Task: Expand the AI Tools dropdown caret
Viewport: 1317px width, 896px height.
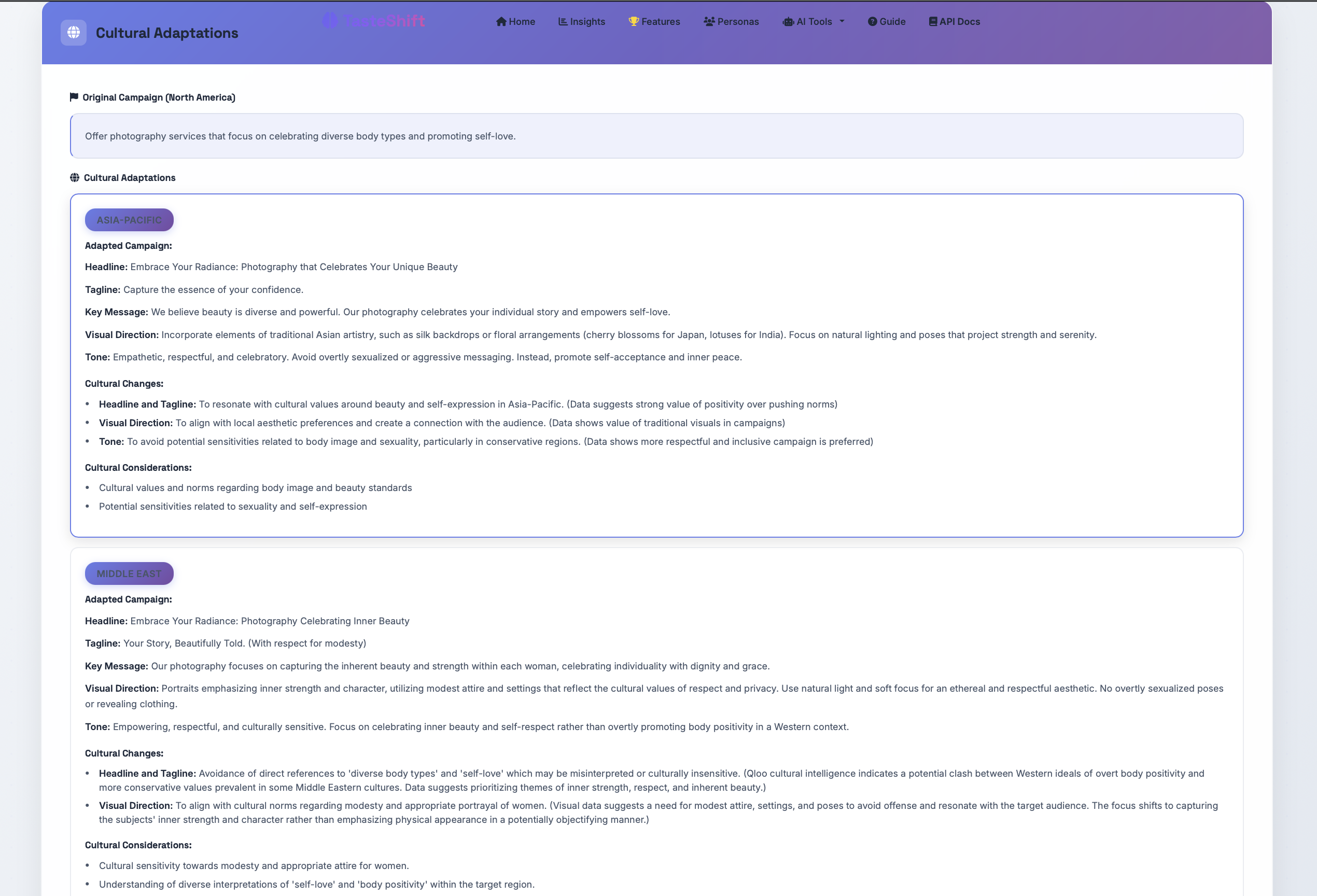Action: point(842,22)
